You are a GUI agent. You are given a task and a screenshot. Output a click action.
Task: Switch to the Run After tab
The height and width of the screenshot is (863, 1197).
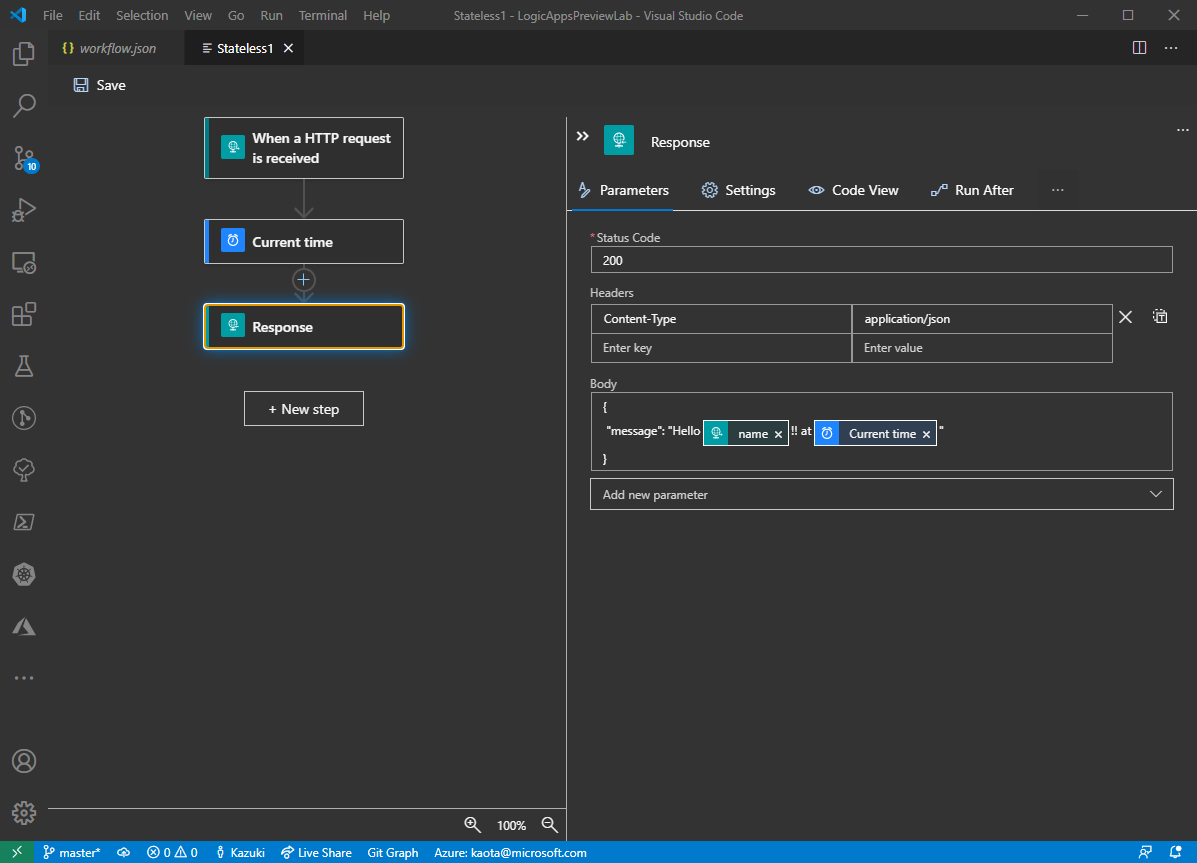(x=972, y=190)
